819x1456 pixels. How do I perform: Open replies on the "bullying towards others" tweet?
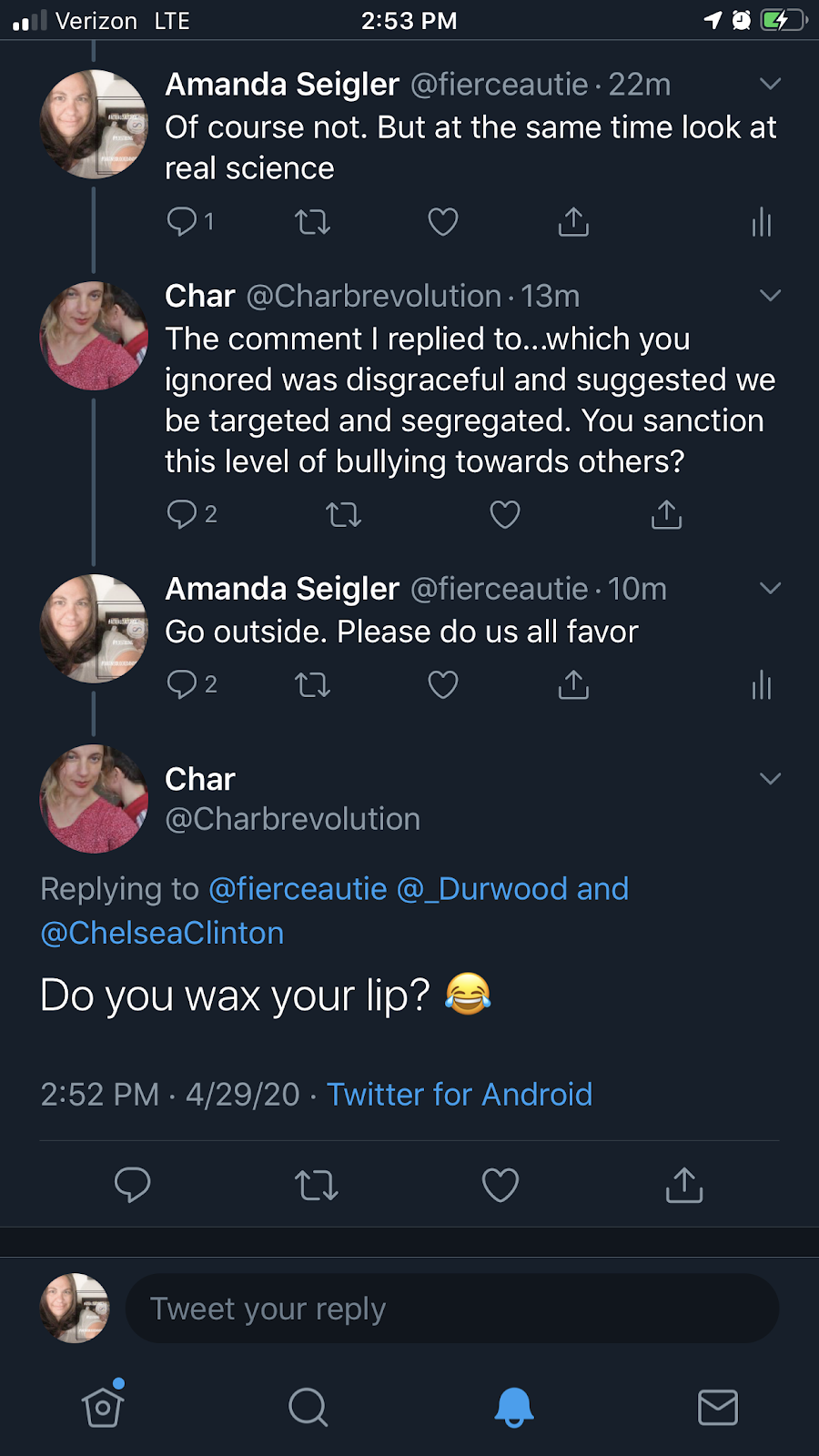pos(183,514)
